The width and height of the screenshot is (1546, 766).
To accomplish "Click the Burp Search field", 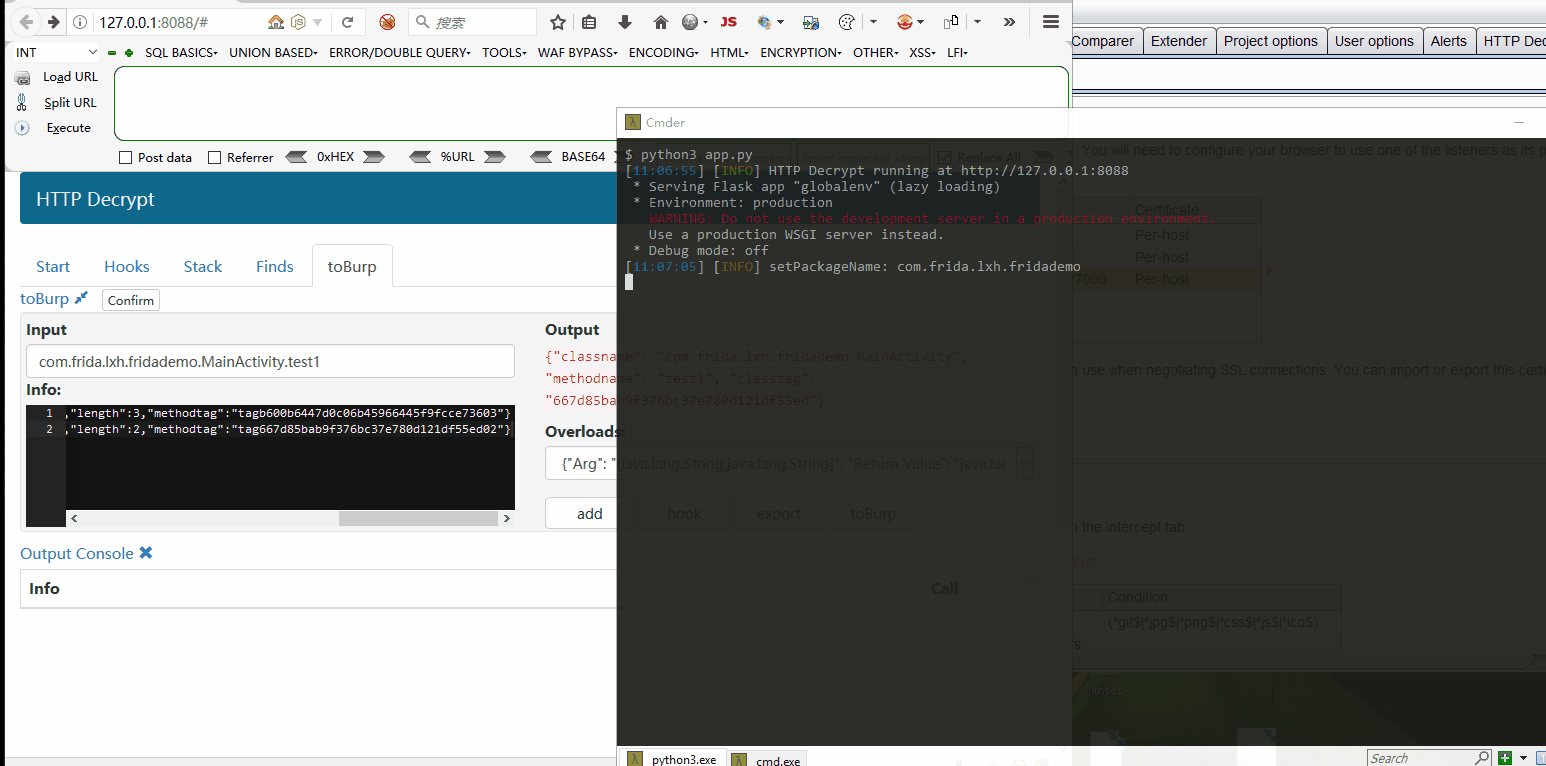I will pos(1429,758).
